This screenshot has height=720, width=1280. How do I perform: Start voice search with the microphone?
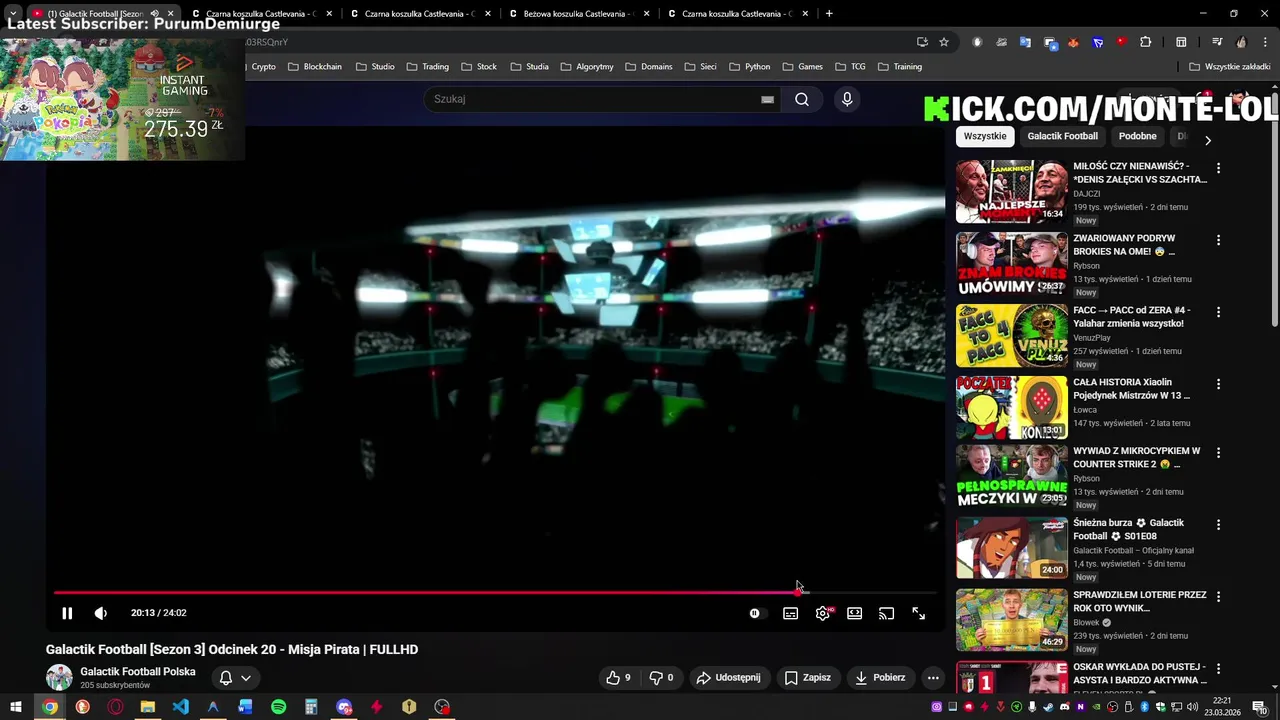(x=847, y=99)
